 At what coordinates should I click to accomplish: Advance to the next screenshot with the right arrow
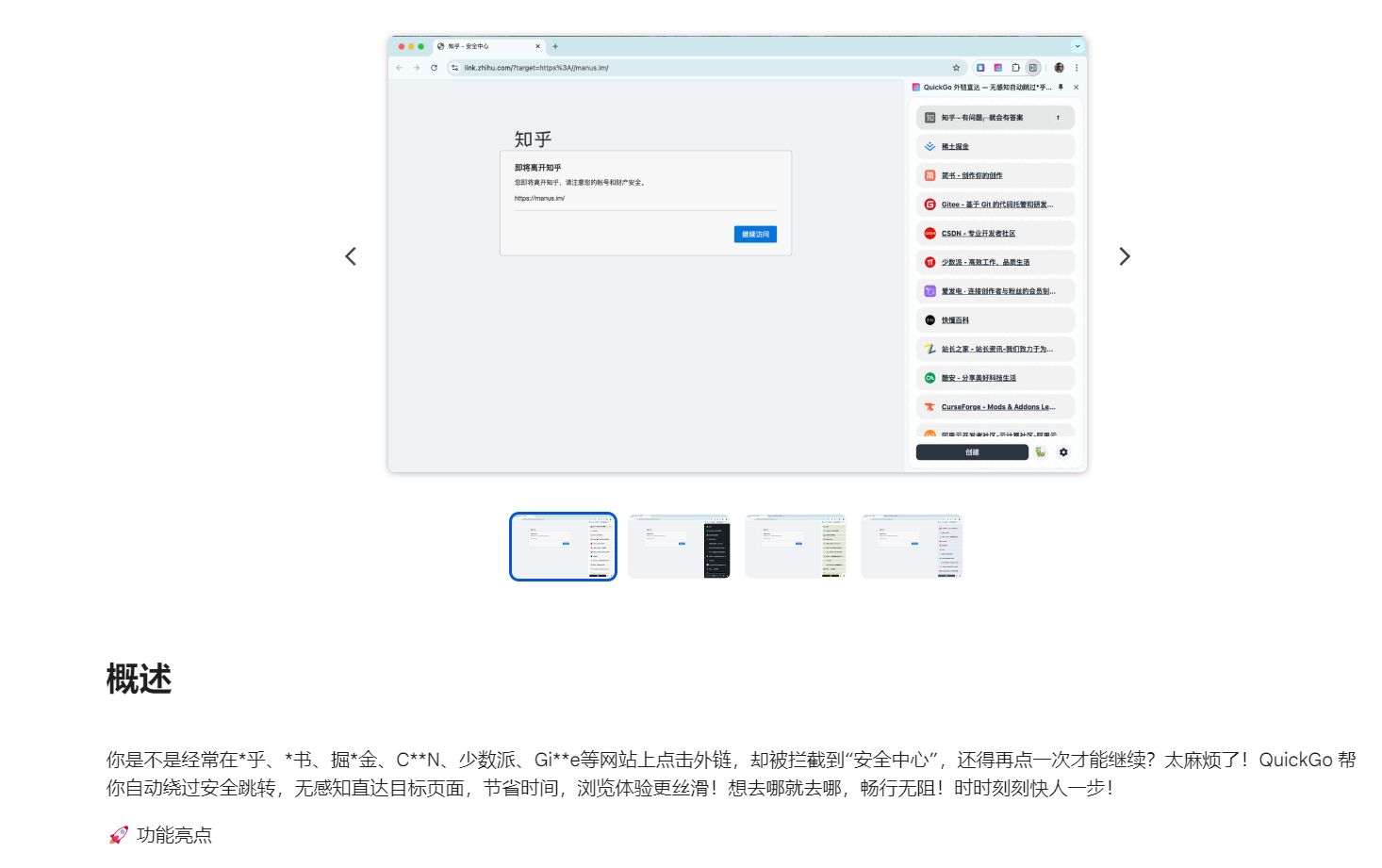pos(1124,256)
